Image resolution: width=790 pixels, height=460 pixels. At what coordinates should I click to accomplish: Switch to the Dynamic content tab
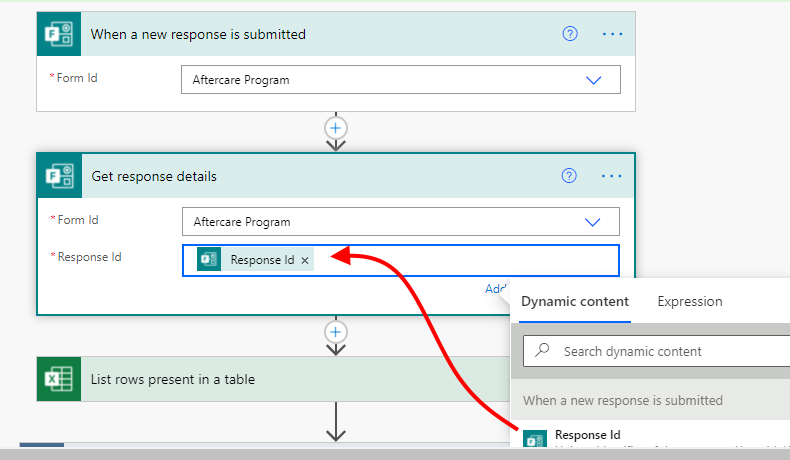[575, 301]
